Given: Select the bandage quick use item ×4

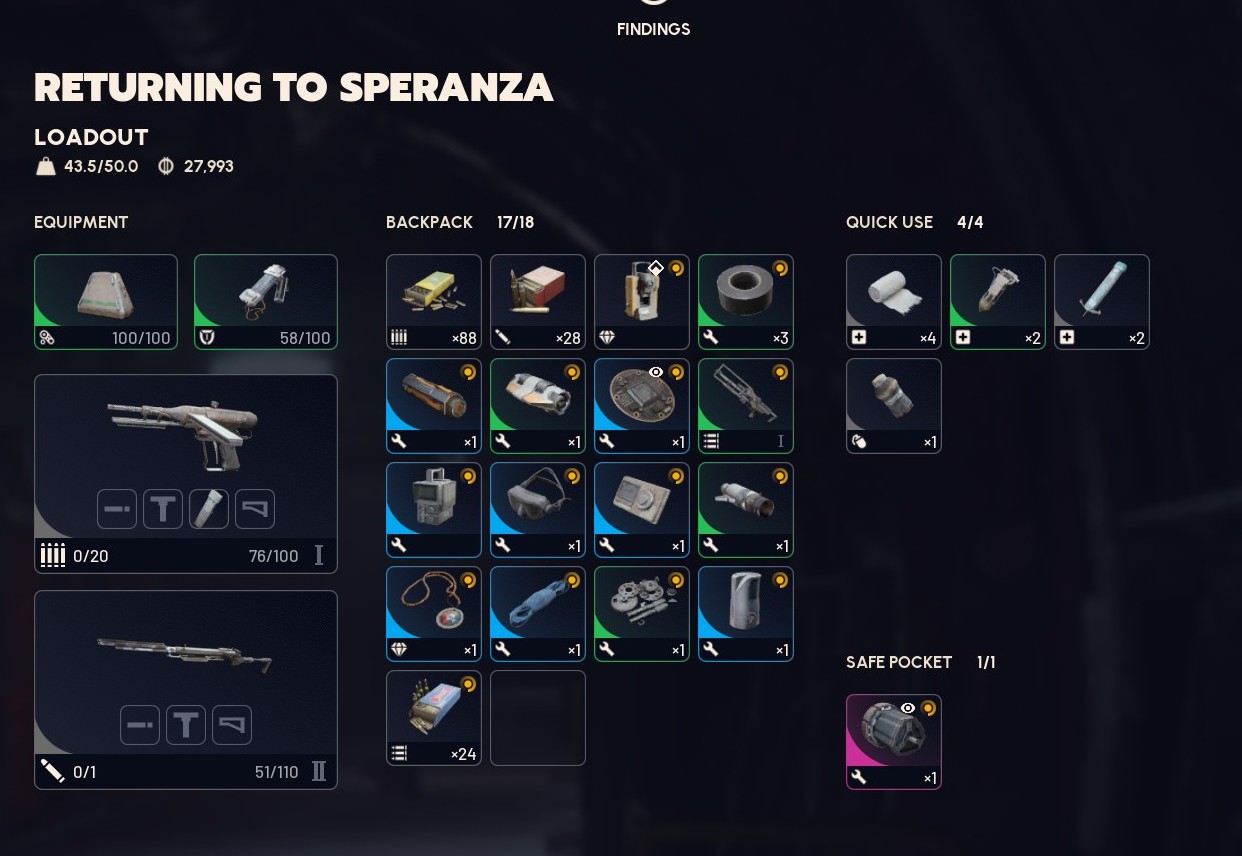Looking at the screenshot, I should click(894, 302).
